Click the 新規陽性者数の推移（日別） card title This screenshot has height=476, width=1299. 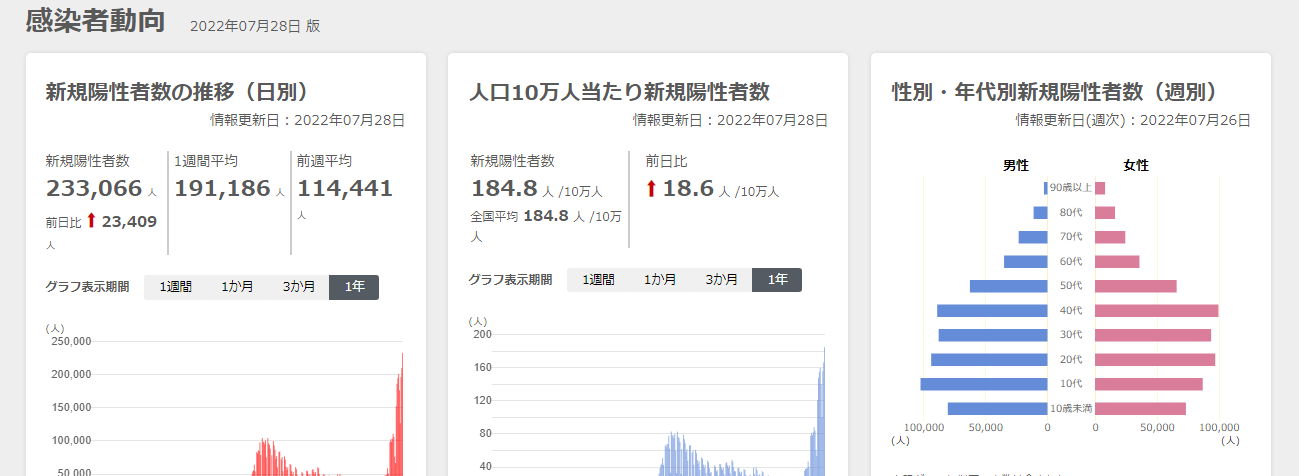click(176, 92)
